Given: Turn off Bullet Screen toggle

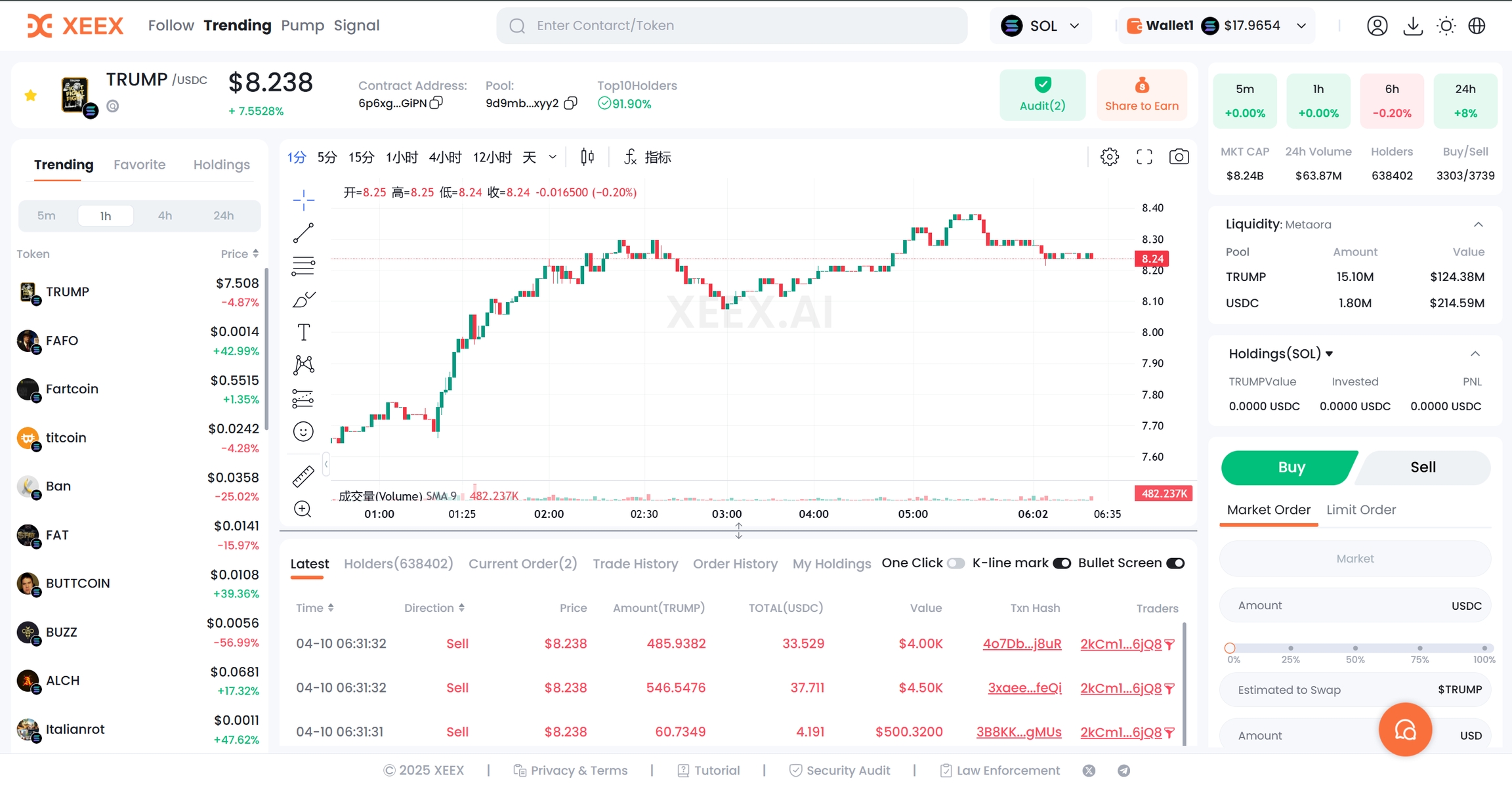Looking at the screenshot, I should pyautogui.click(x=1175, y=563).
